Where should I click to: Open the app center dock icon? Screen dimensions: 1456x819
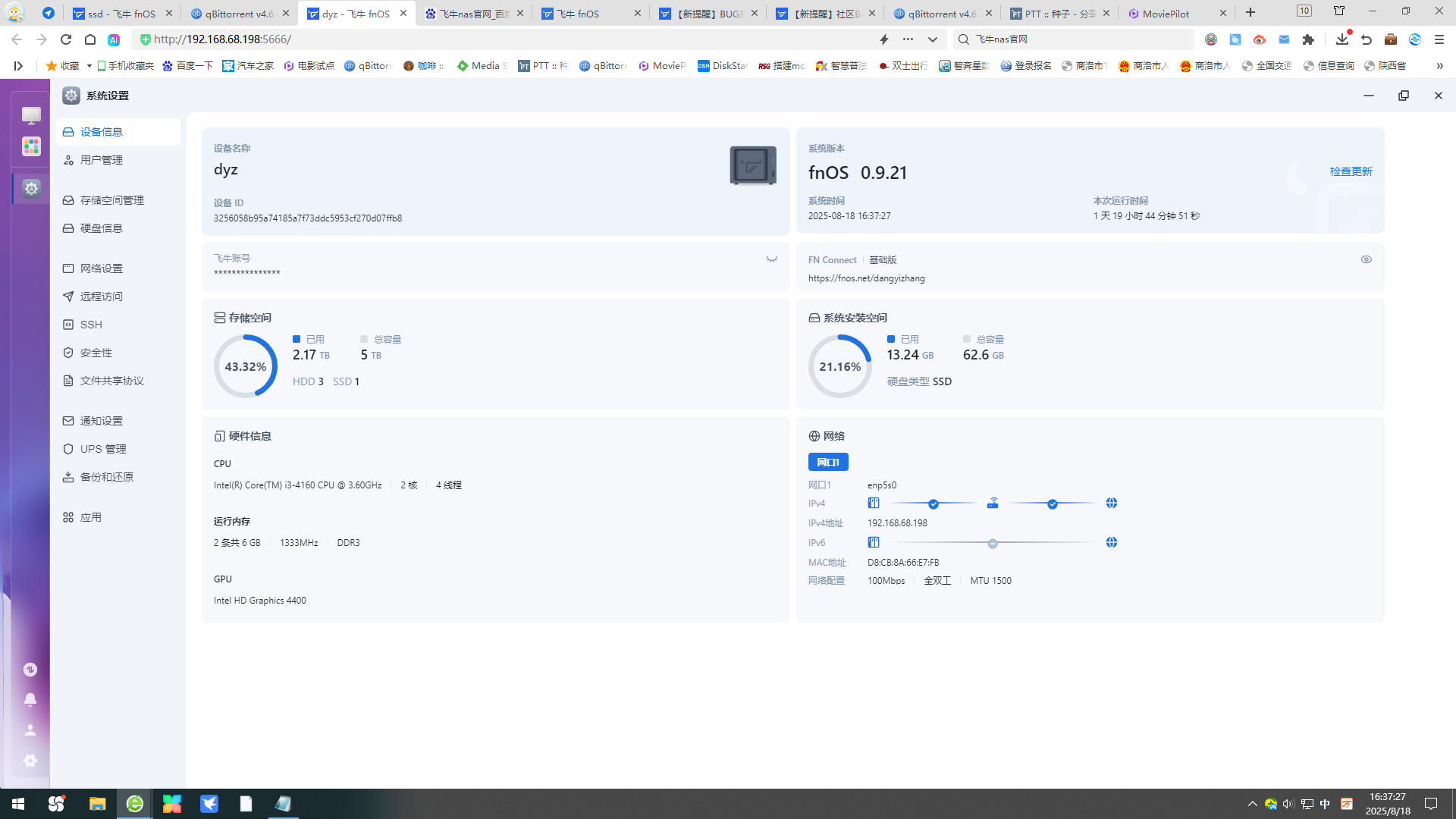tap(31, 146)
